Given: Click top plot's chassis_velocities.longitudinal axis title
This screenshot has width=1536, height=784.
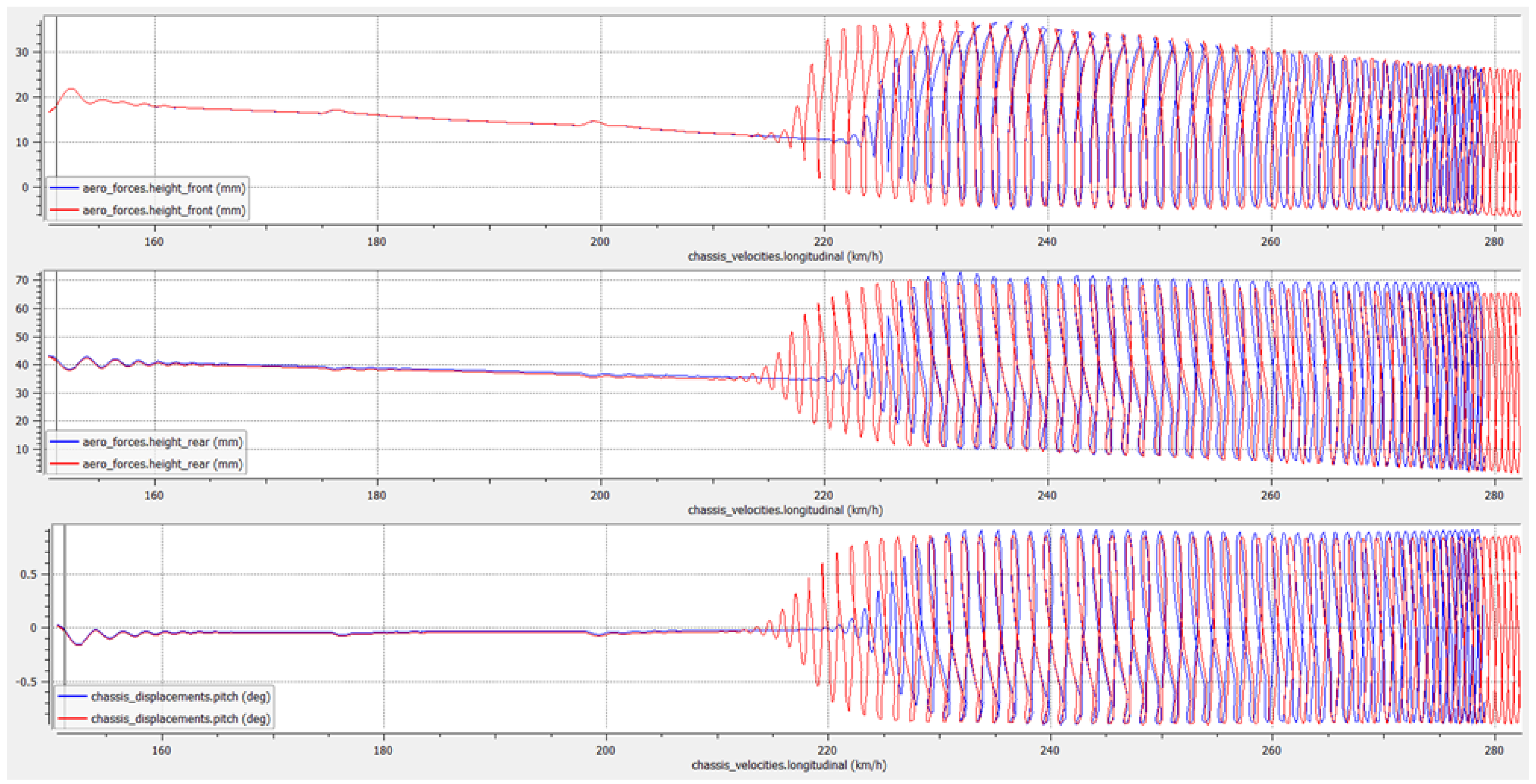Looking at the screenshot, I should [x=785, y=257].
